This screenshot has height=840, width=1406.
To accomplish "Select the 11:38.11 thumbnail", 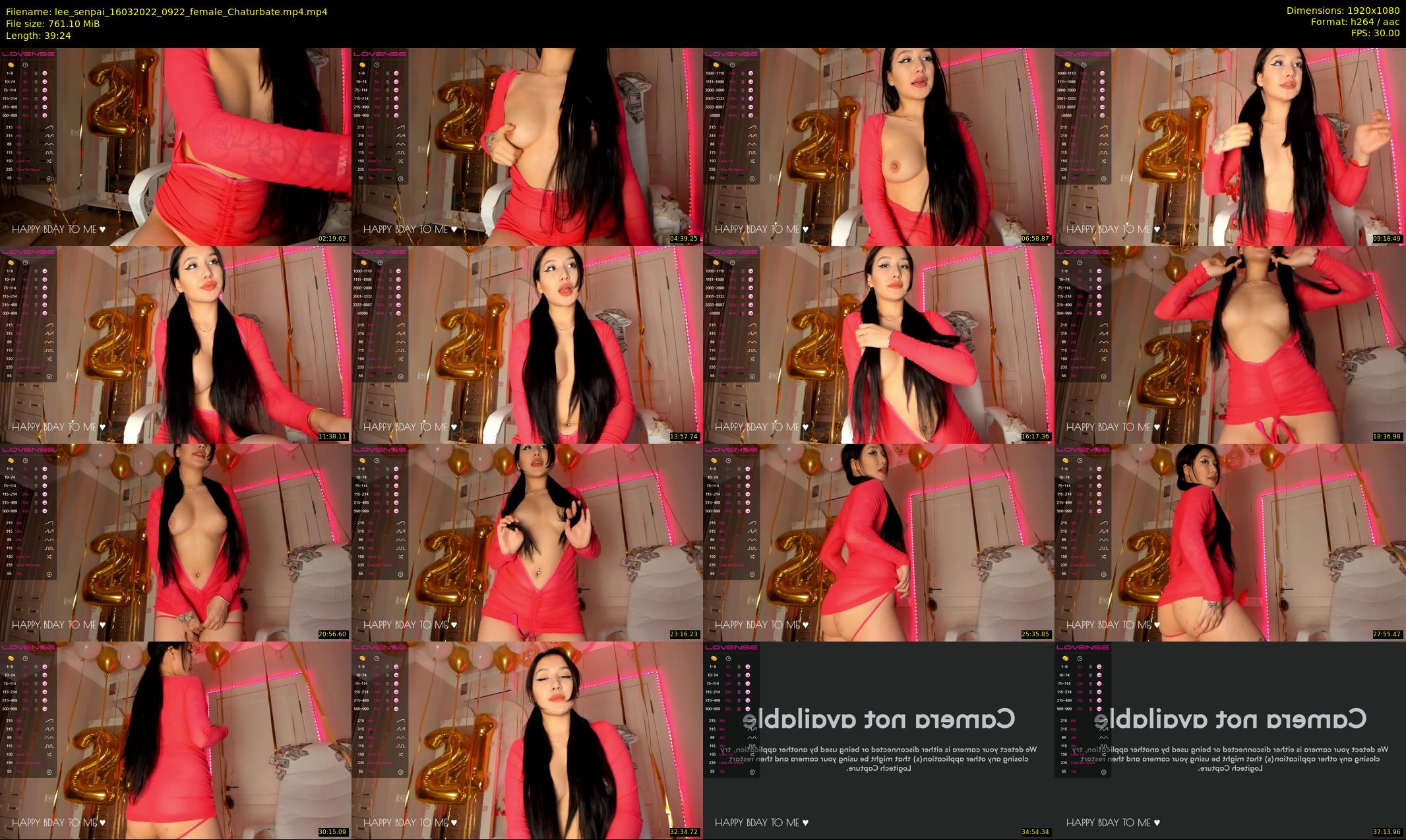I will [x=175, y=344].
